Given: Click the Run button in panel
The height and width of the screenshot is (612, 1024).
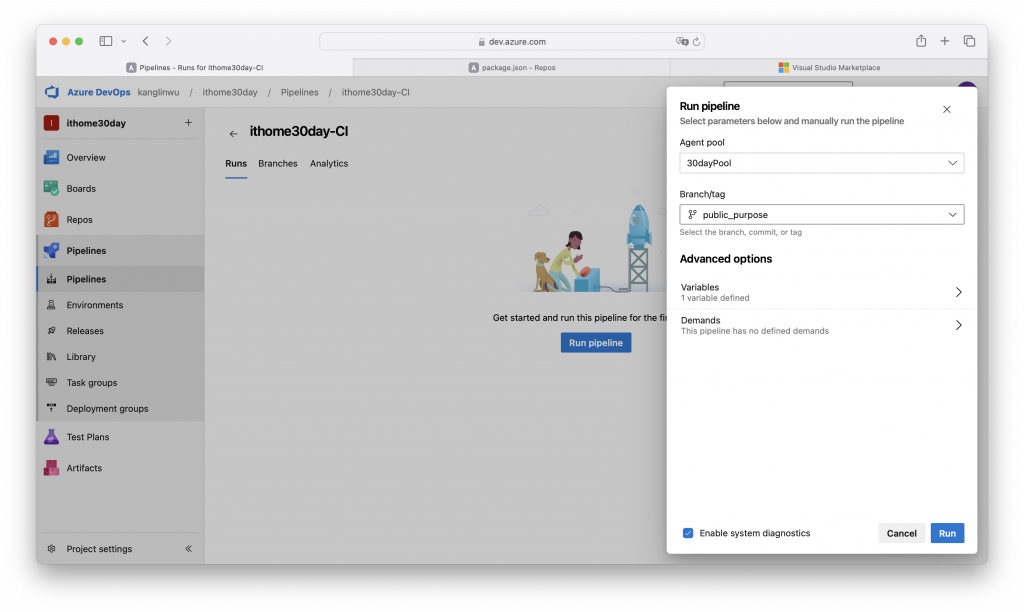Looking at the screenshot, I should [x=947, y=533].
